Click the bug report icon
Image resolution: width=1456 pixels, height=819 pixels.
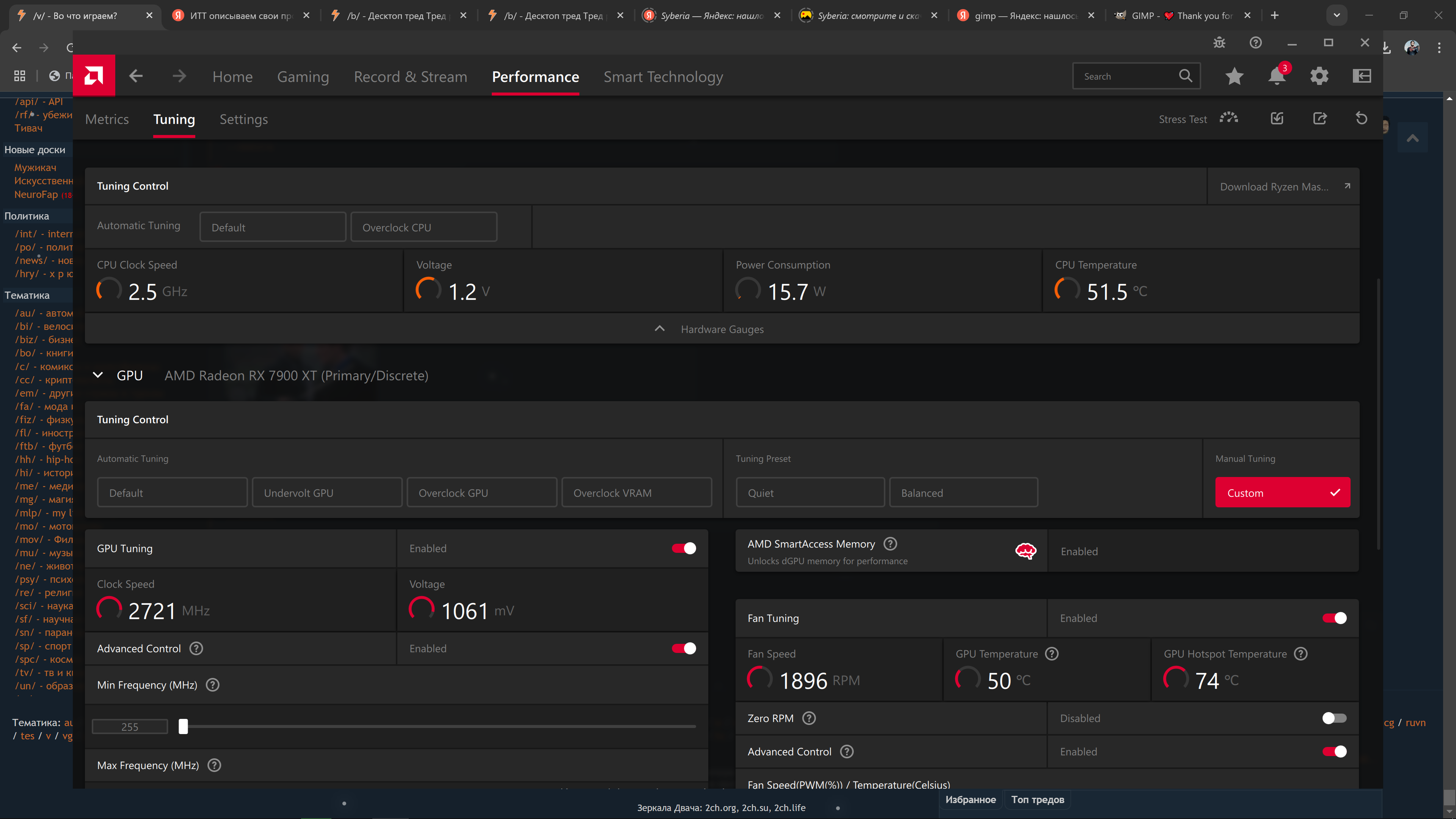(x=1219, y=43)
